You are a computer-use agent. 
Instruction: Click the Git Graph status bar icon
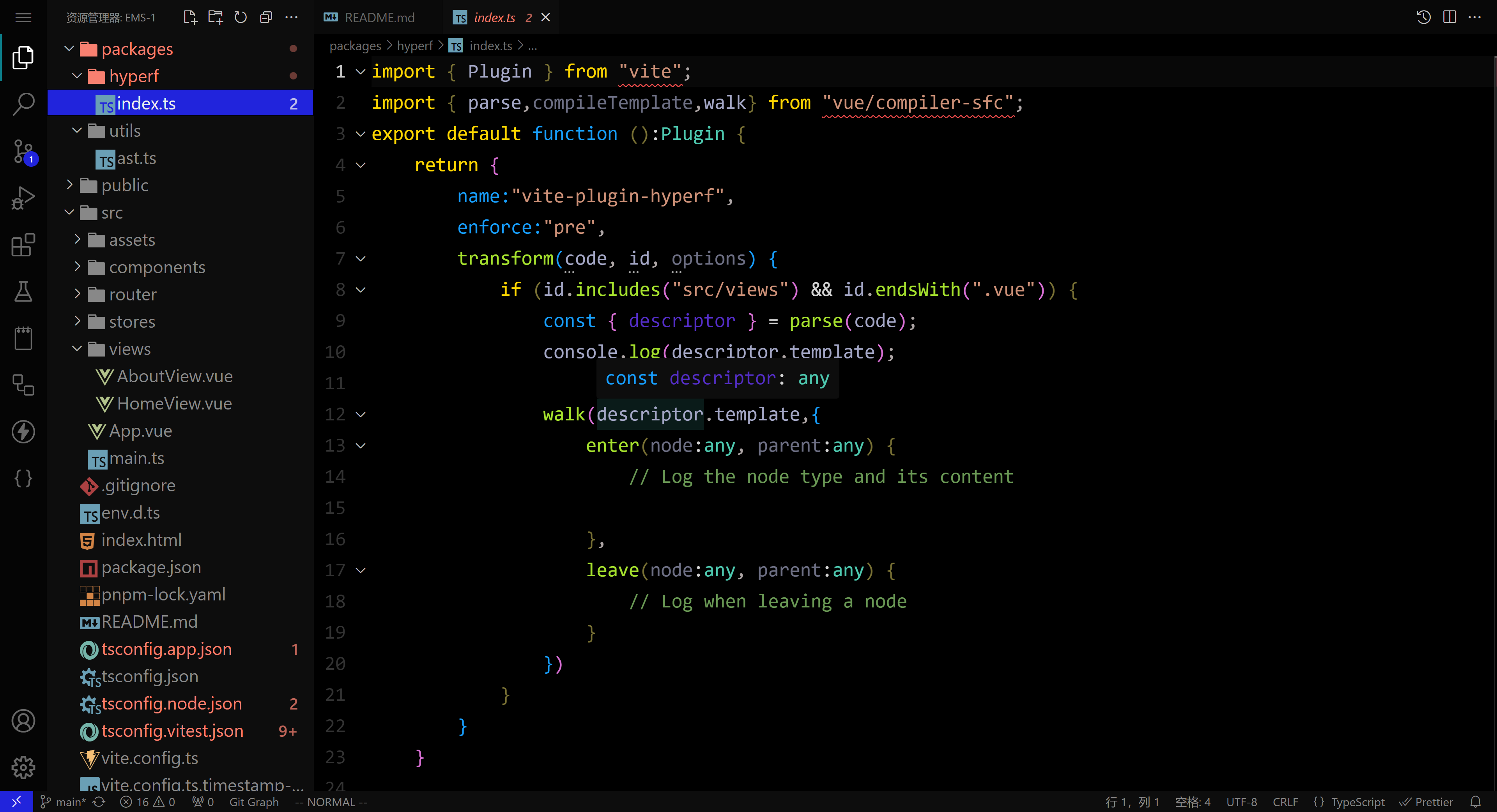tap(248, 802)
